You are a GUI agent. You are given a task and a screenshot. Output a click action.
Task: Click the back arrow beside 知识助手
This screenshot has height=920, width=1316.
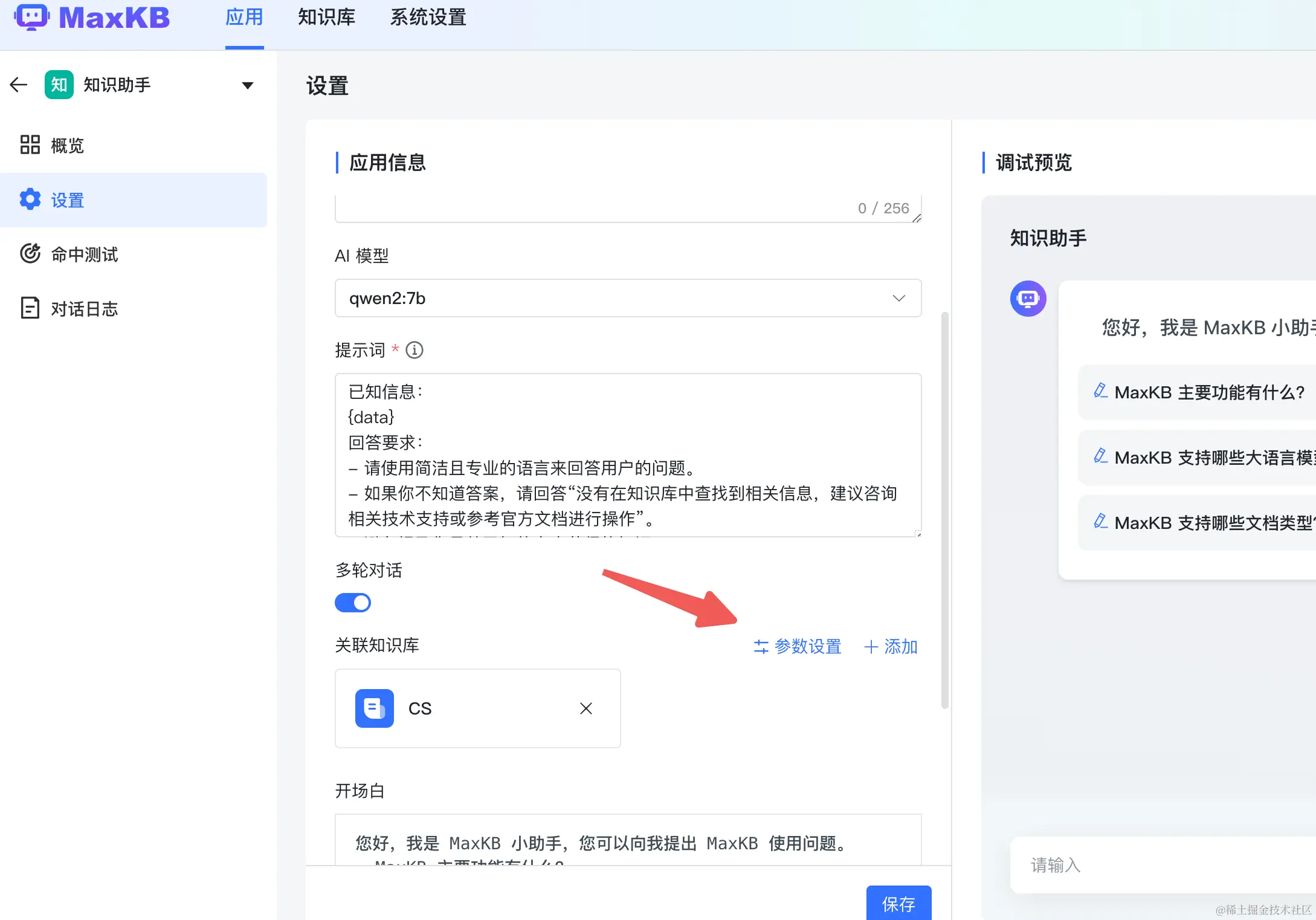(x=19, y=85)
